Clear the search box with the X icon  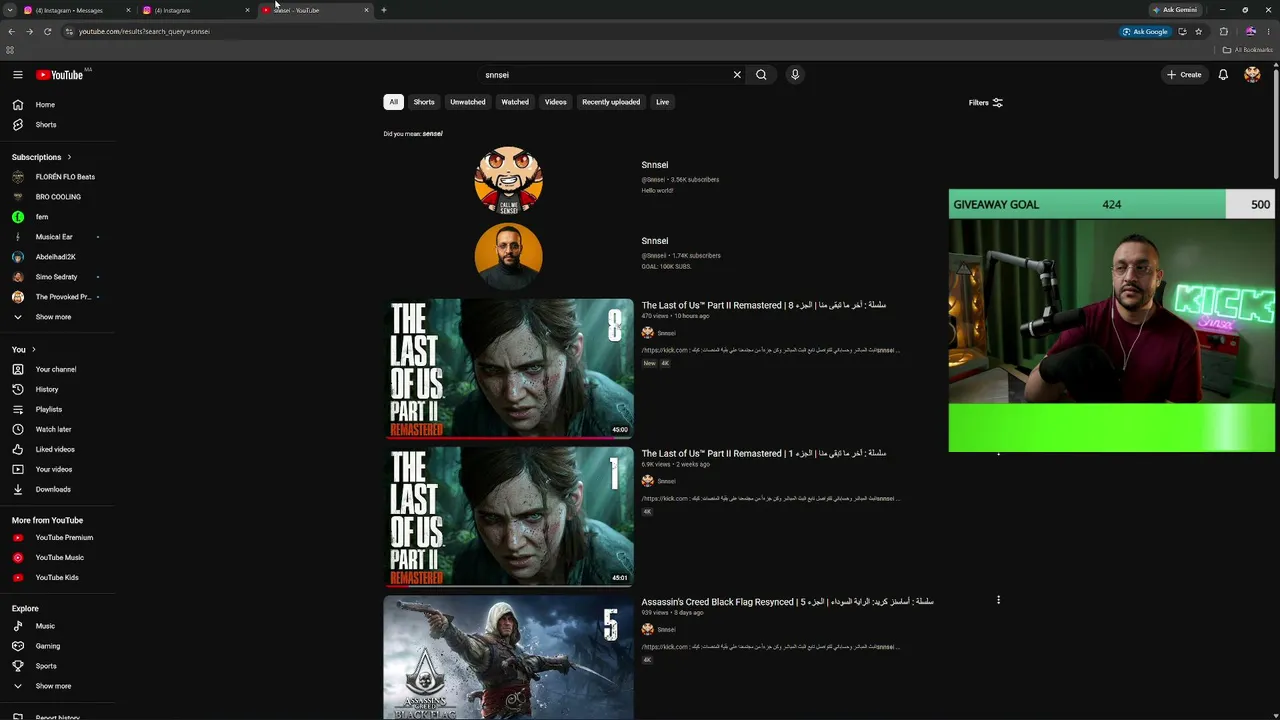pos(737,75)
